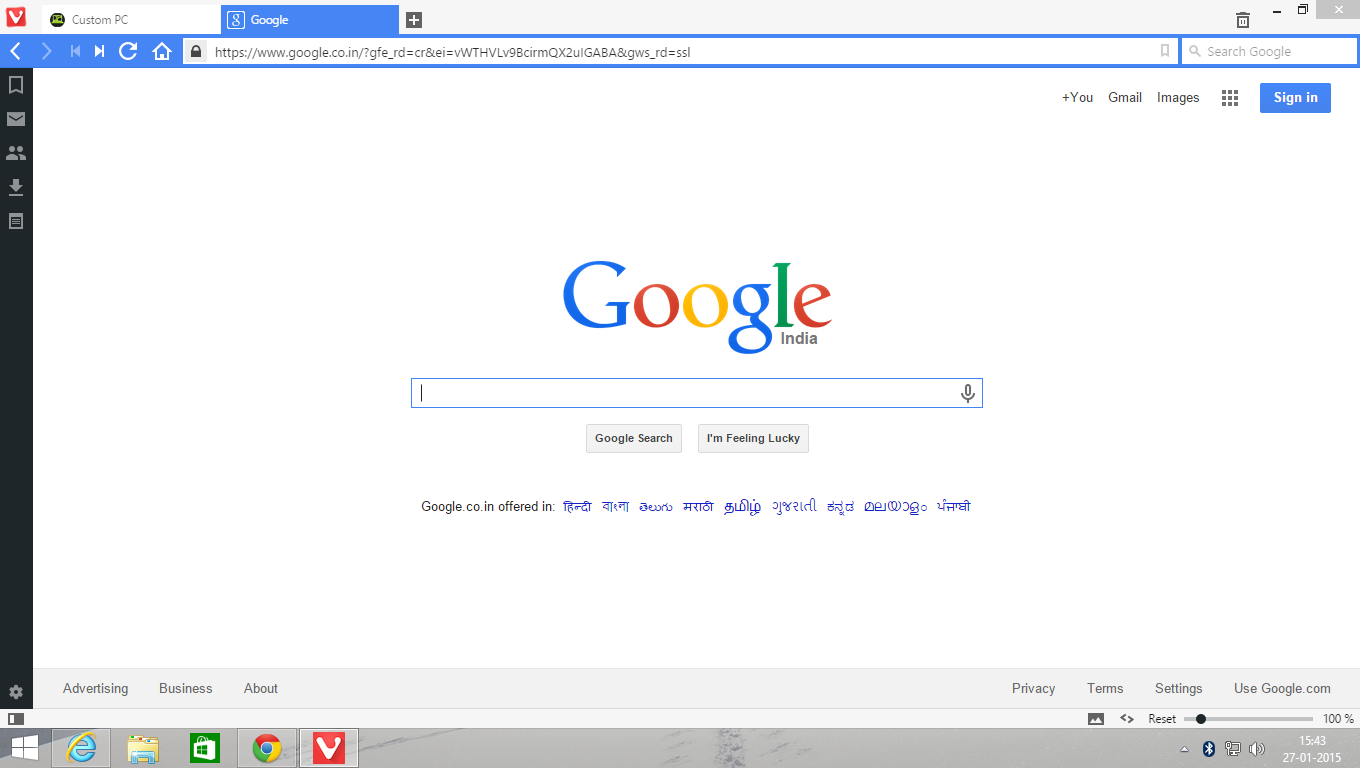Screen dimensions: 1360x768
Task: Reset the page zoom level
Action: click(1162, 719)
